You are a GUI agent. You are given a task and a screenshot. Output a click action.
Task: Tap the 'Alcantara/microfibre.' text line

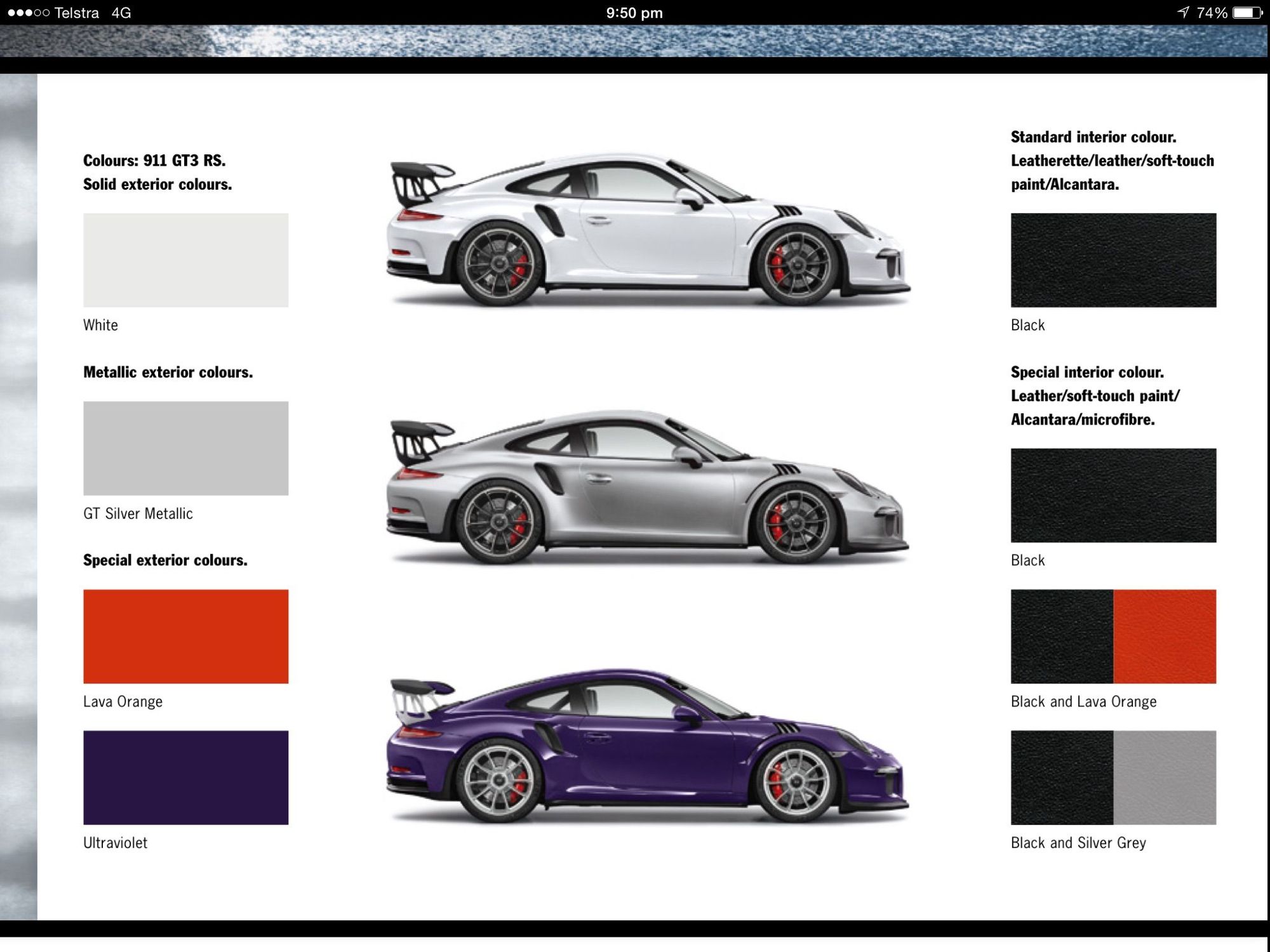click(1083, 420)
